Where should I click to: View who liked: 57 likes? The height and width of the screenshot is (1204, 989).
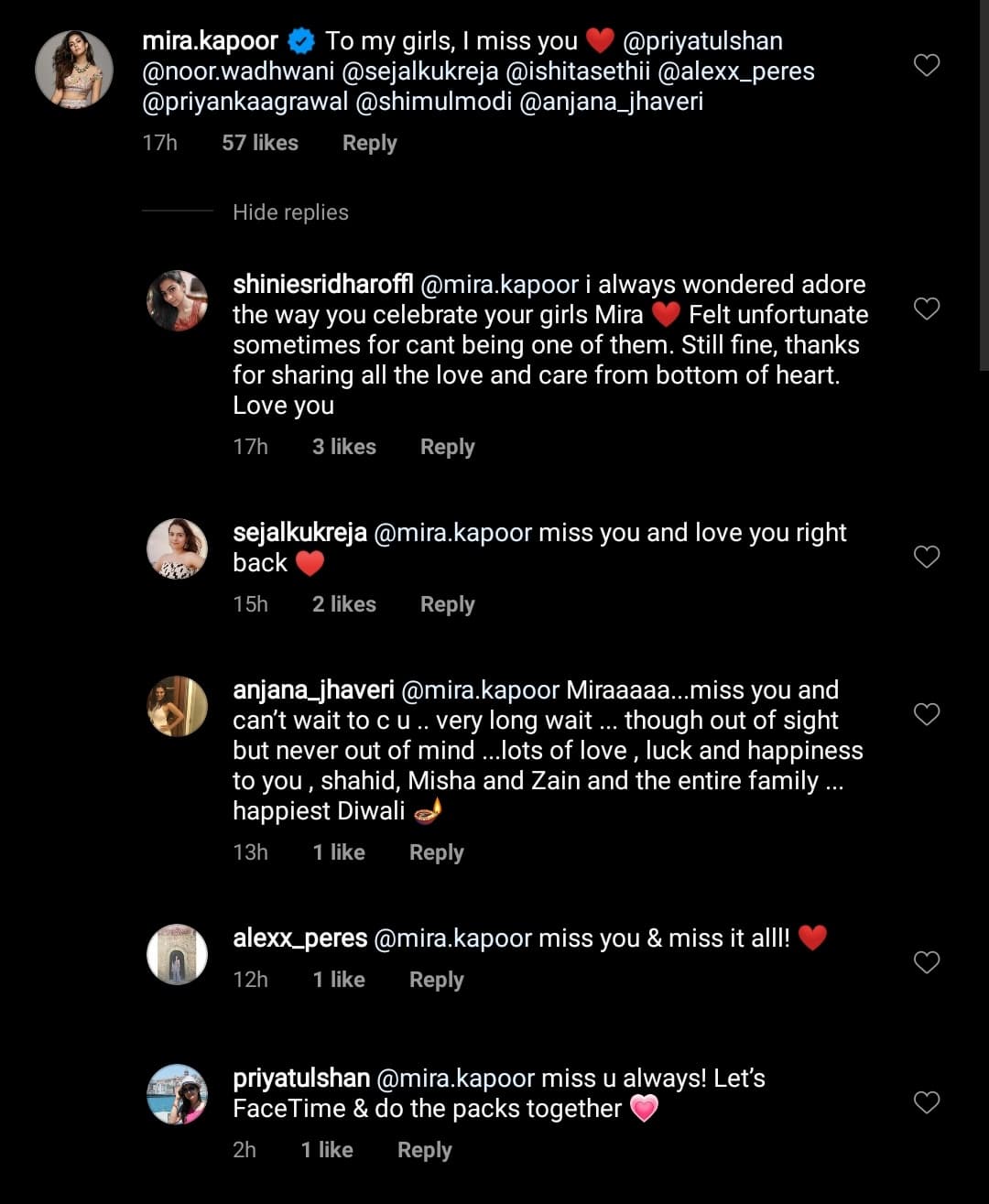pos(260,143)
